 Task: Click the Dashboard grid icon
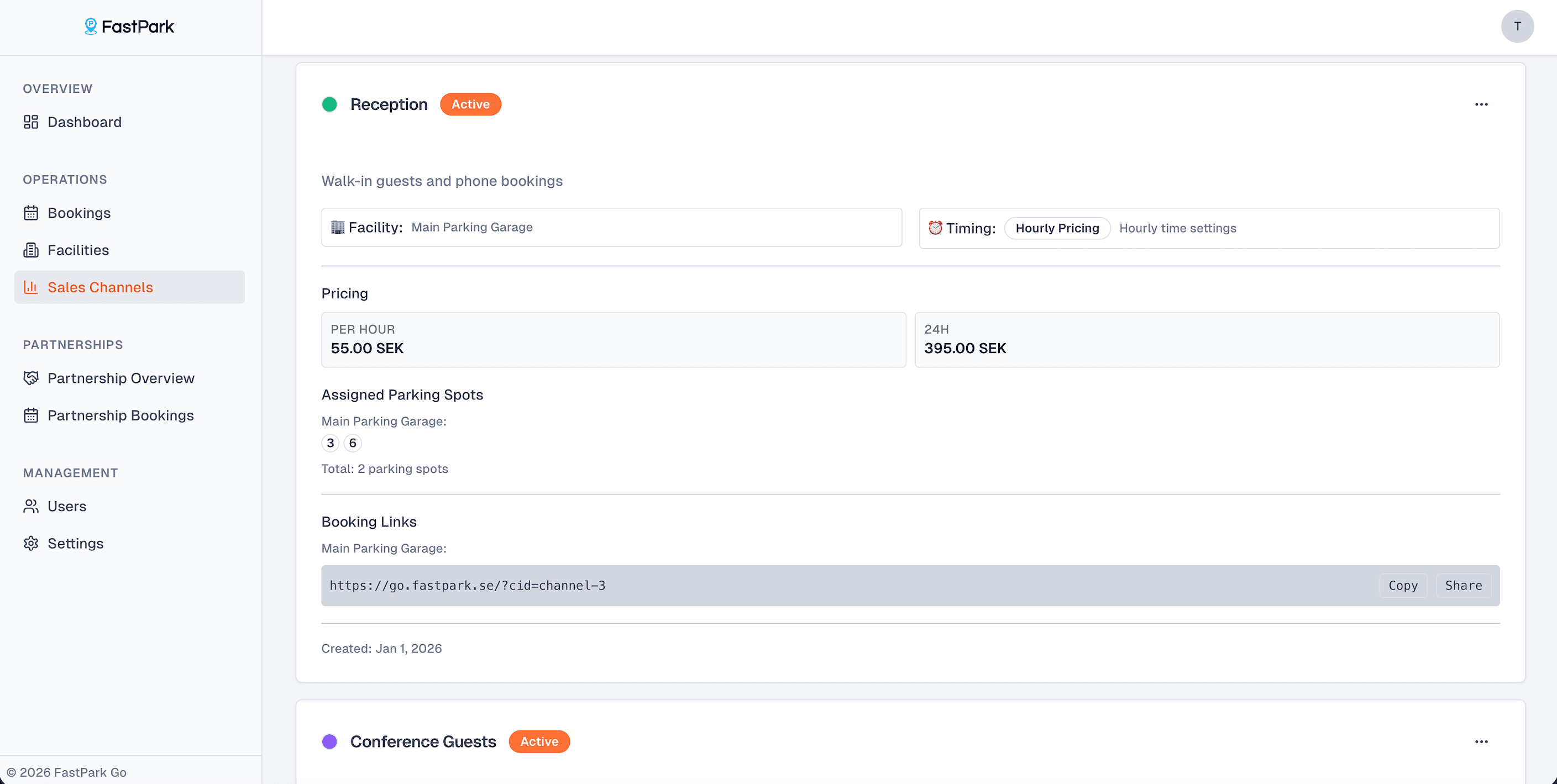tap(31, 122)
